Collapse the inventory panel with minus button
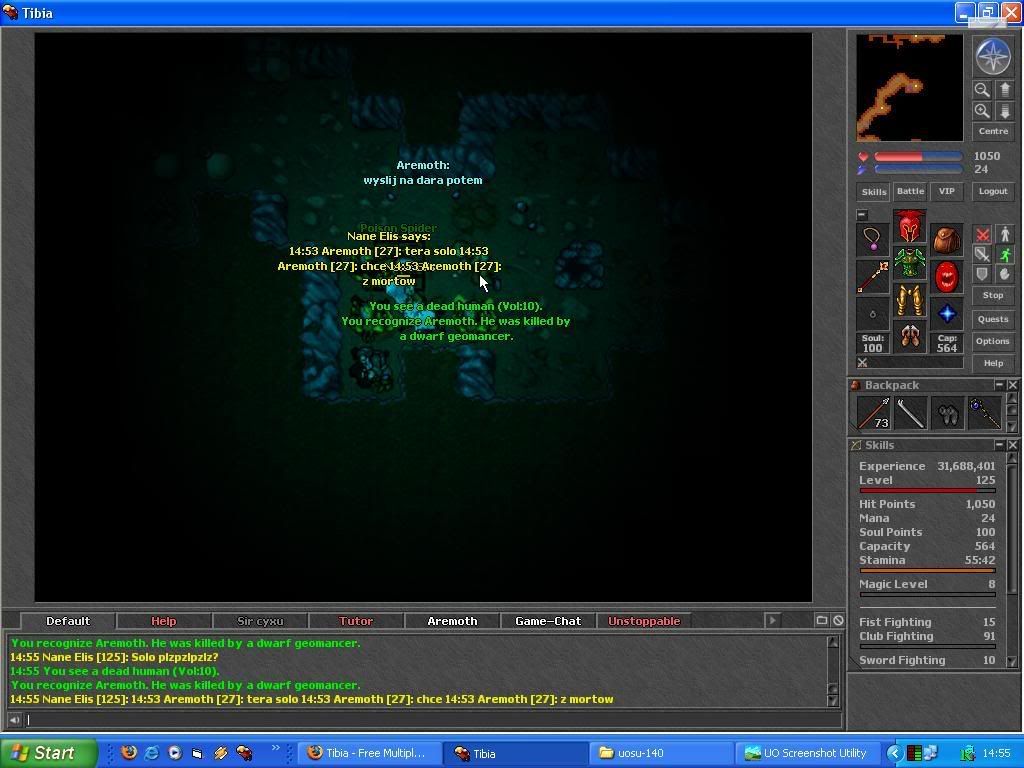 click(862, 214)
